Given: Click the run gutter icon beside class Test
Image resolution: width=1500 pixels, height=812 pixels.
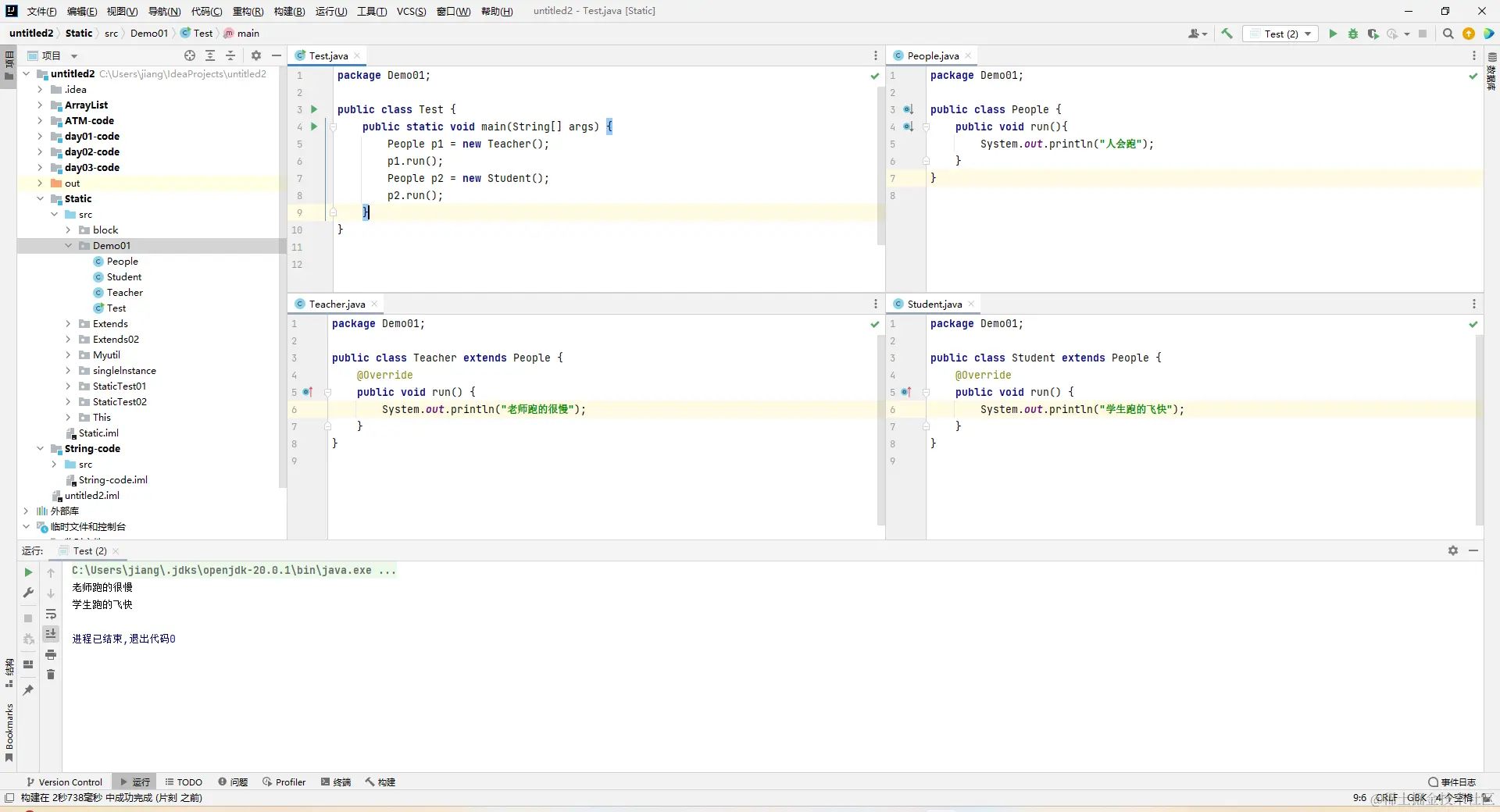Looking at the screenshot, I should click(x=314, y=109).
